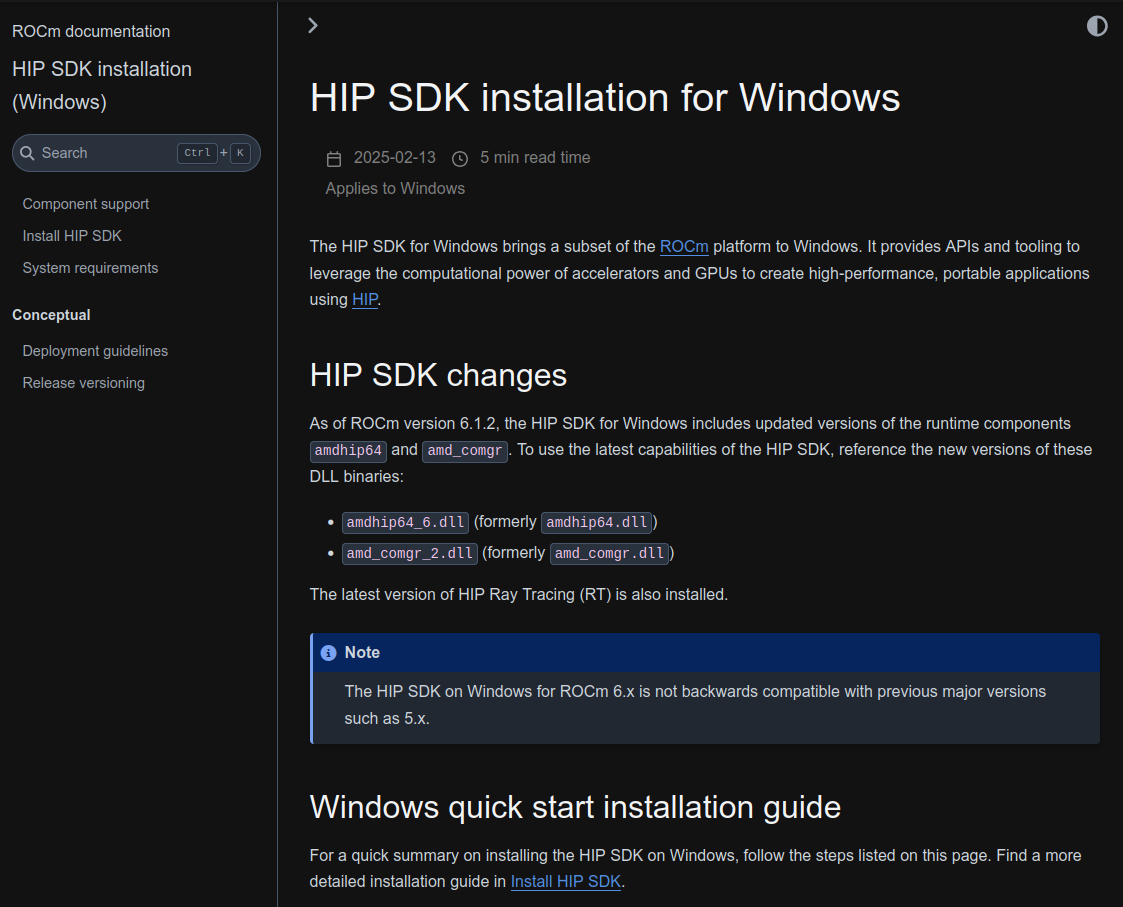The image size is (1123, 907).
Task: Click the HIP SDK changes heading
Action: tap(438, 375)
